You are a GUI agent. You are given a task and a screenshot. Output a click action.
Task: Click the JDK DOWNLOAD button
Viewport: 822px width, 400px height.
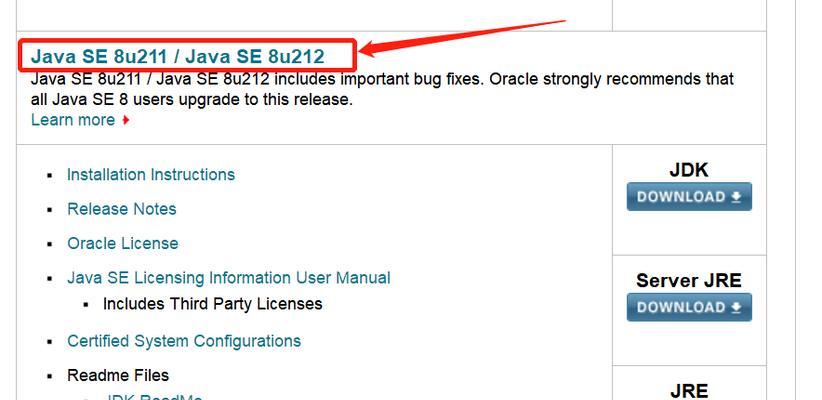pos(689,197)
